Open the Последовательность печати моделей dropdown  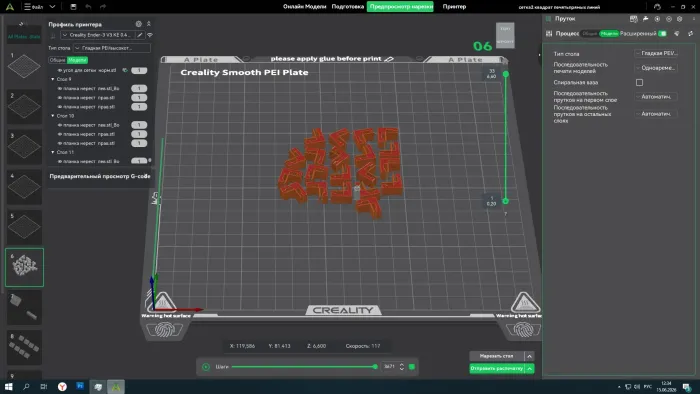[x=656, y=68]
